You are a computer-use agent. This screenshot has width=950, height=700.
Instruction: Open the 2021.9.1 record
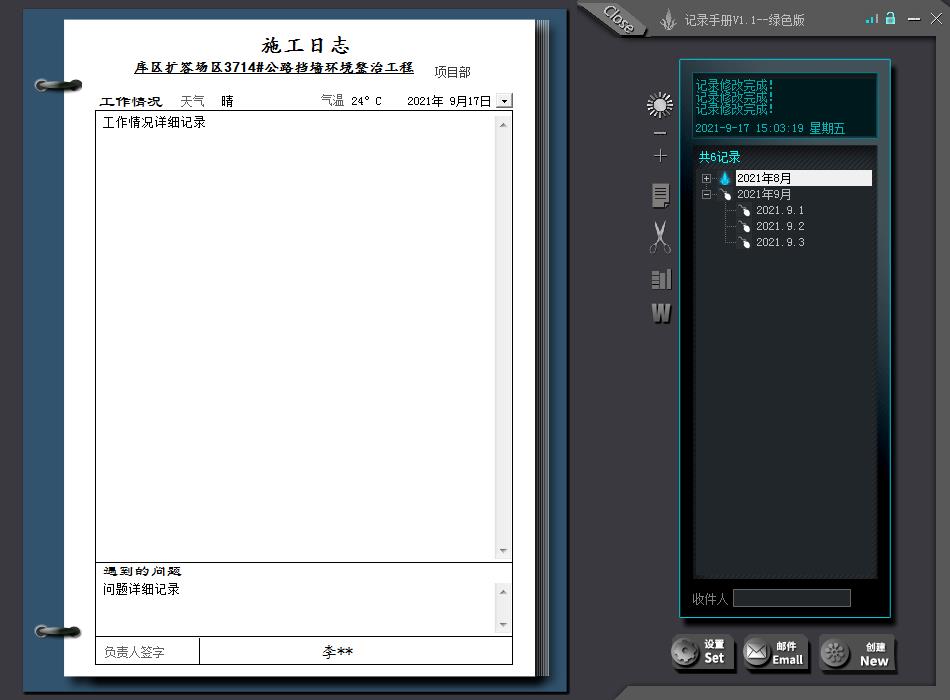780,210
